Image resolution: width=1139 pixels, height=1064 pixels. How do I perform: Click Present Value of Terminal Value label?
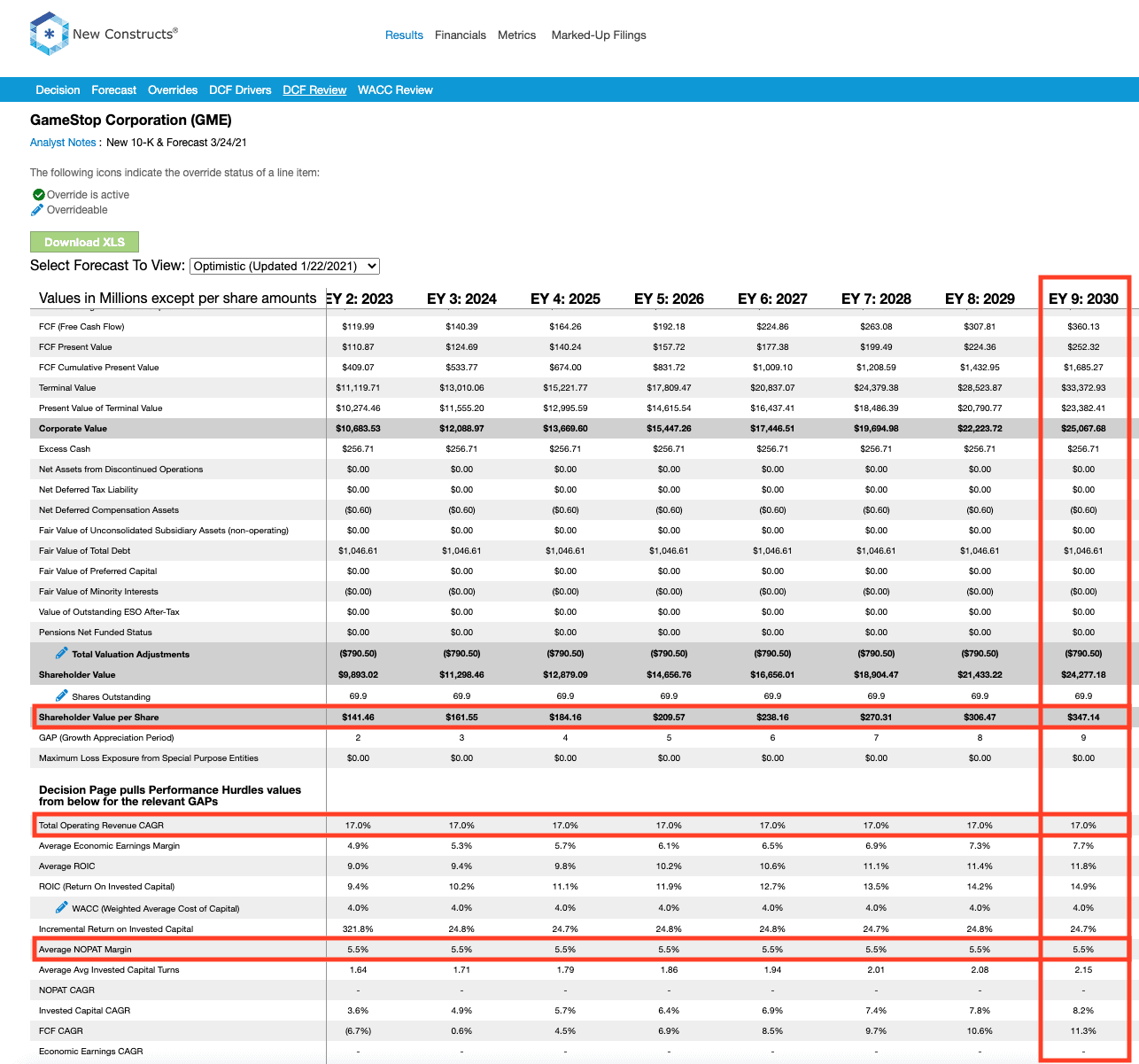(x=101, y=408)
